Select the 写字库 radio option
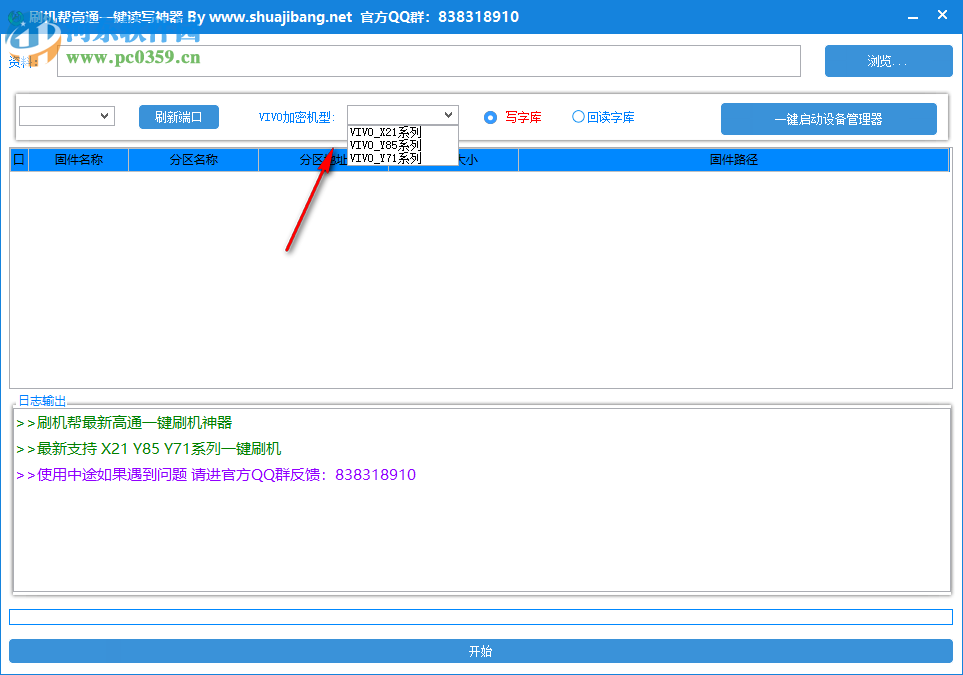Screen dimensions: 963x675 click(x=491, y=117)
